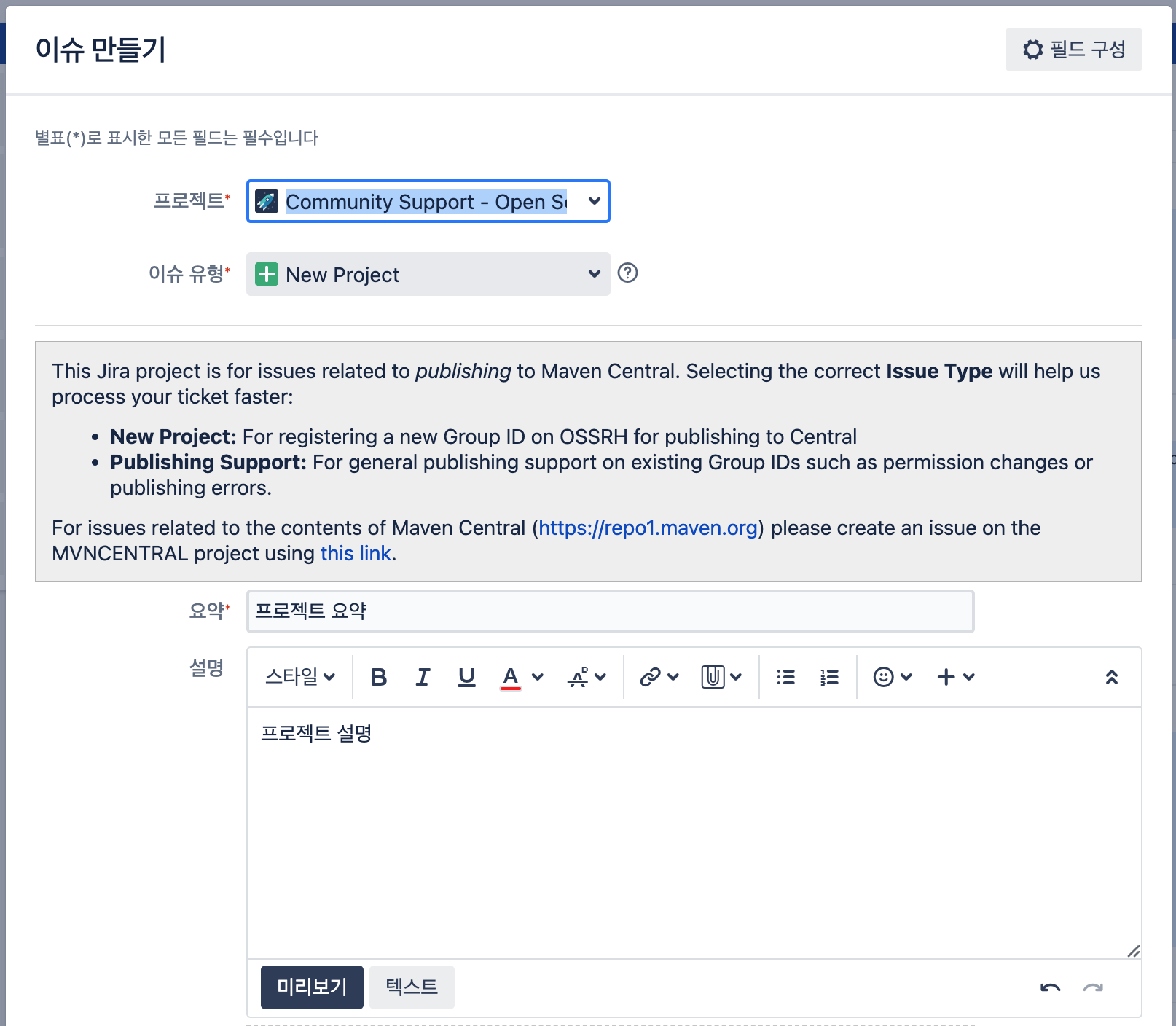Expand more formatting options arrow
This screenshot has height=1026, width=1176.
coord(600,677)
